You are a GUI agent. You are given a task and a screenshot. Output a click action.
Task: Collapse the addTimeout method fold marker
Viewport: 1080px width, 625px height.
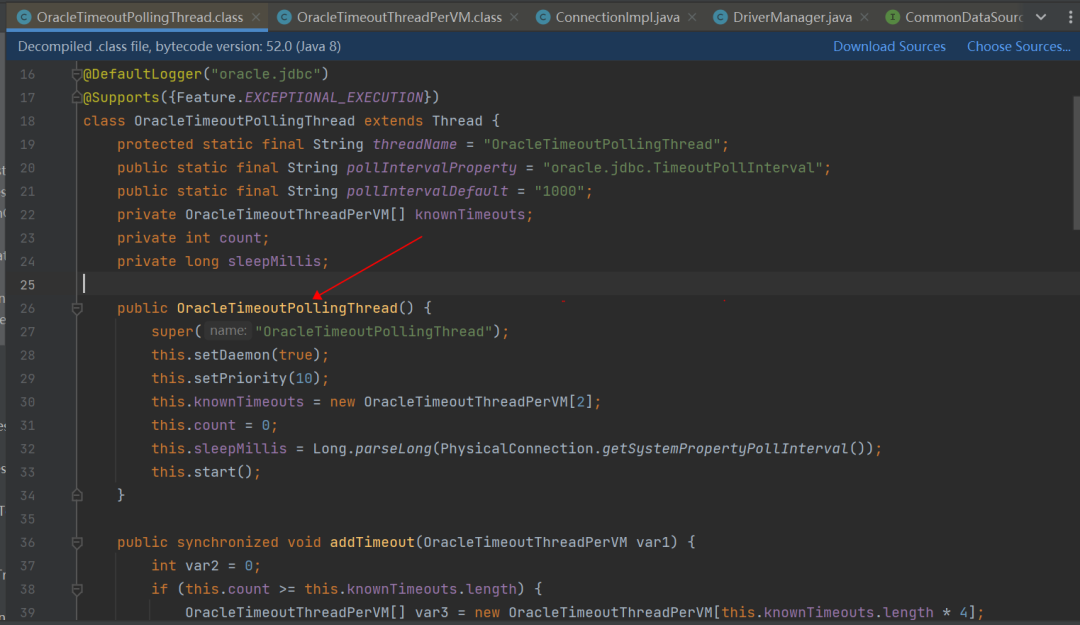[x=77, y=543]
